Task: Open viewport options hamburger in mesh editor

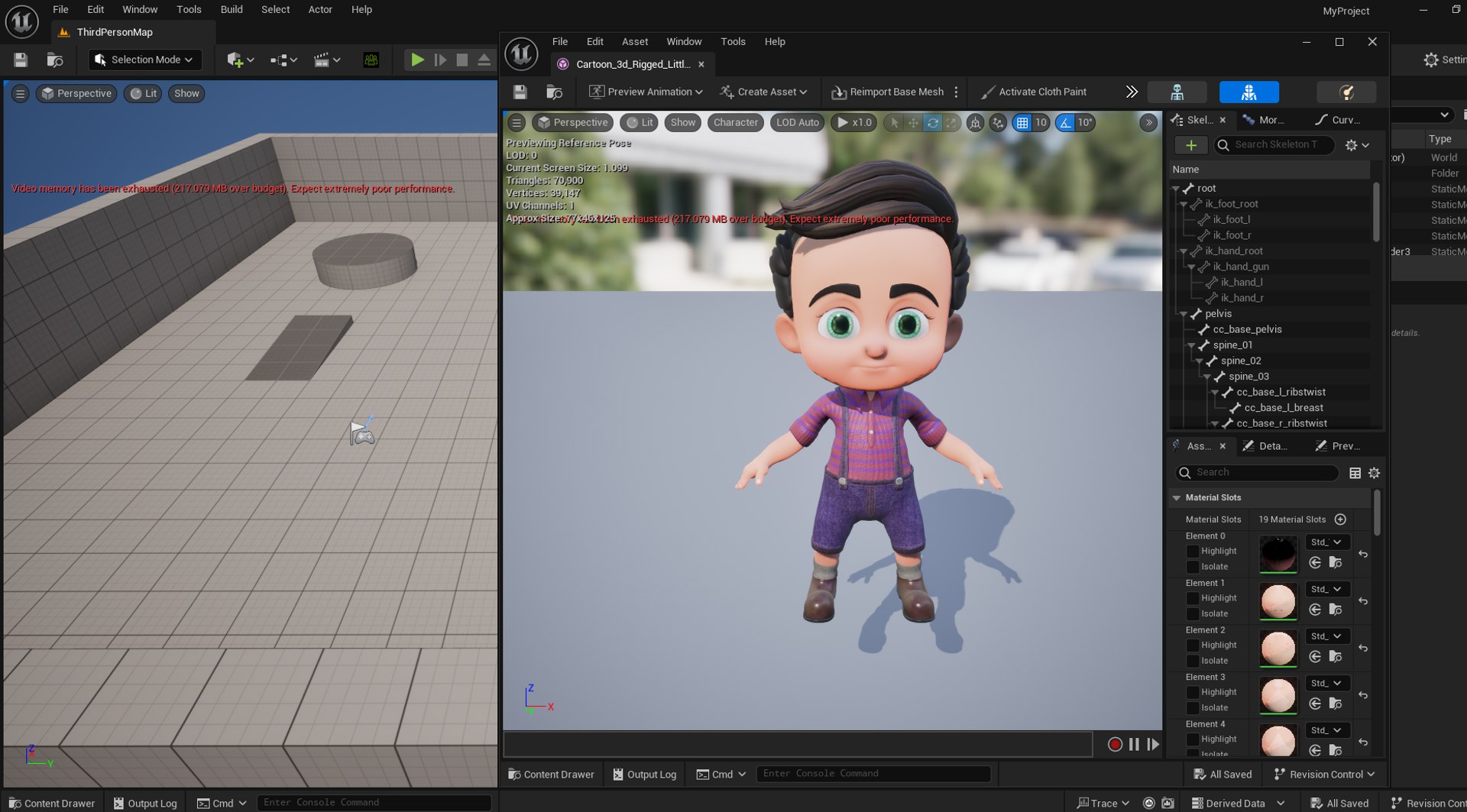Action: (517, 122)
